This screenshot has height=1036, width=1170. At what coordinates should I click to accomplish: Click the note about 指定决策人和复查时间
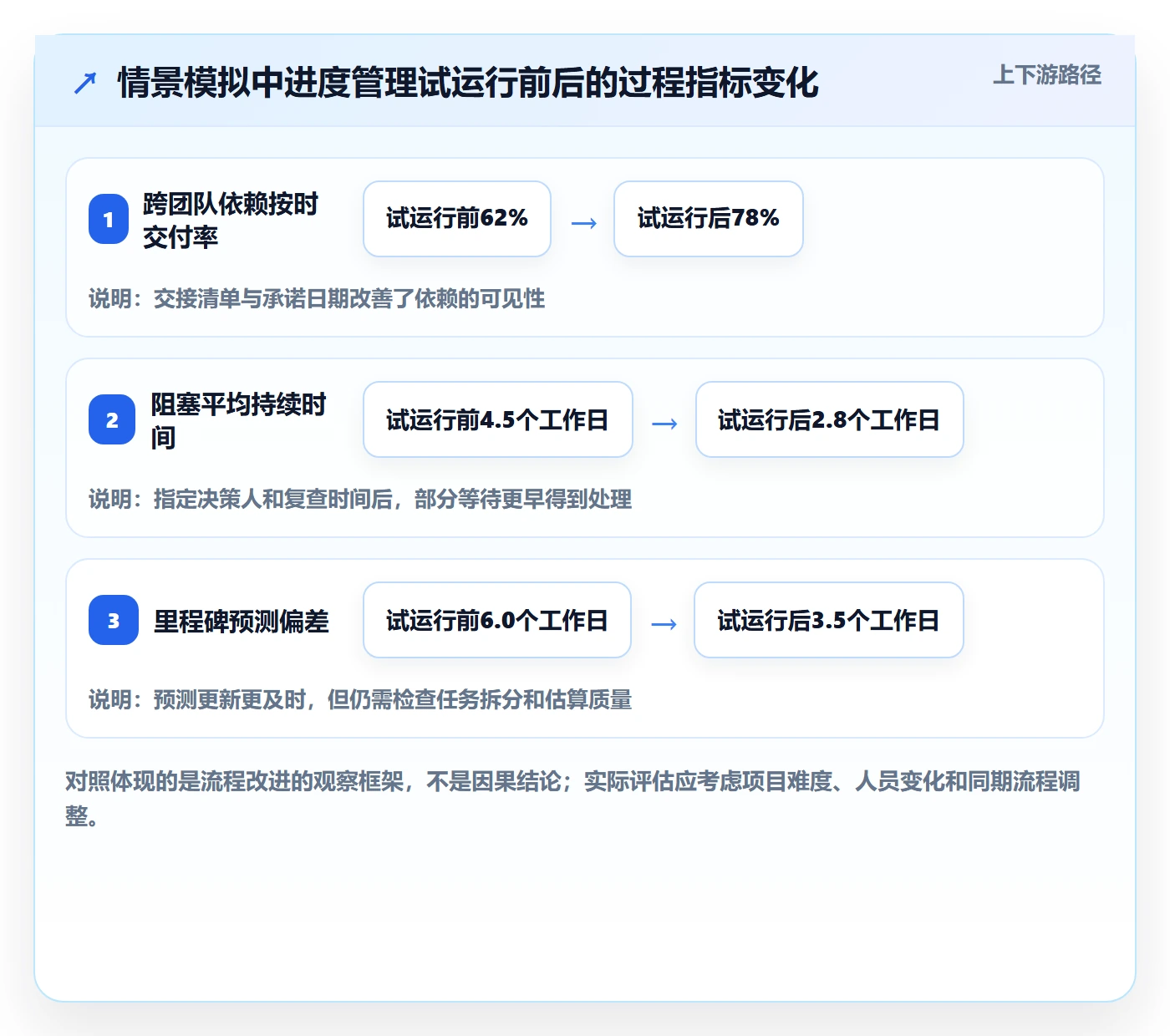360,499
